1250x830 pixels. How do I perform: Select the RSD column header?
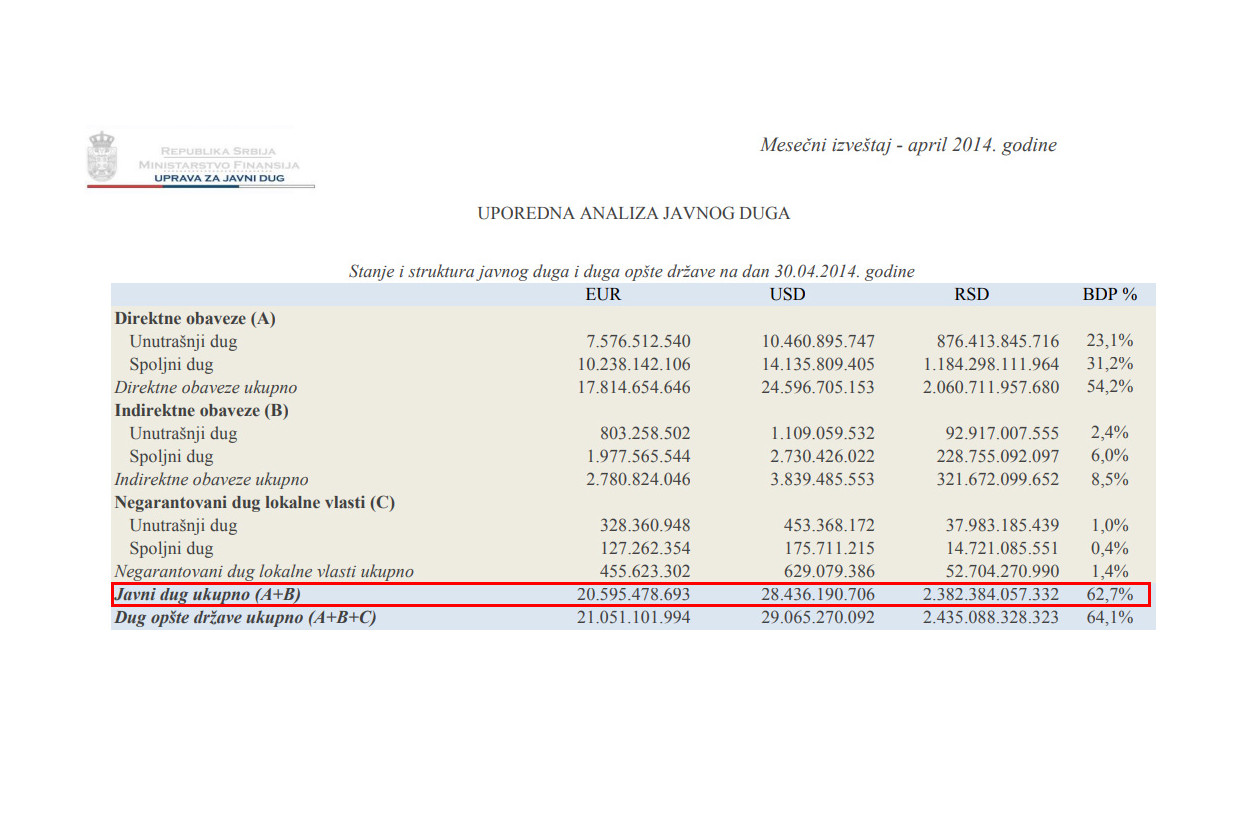[971, 294]
